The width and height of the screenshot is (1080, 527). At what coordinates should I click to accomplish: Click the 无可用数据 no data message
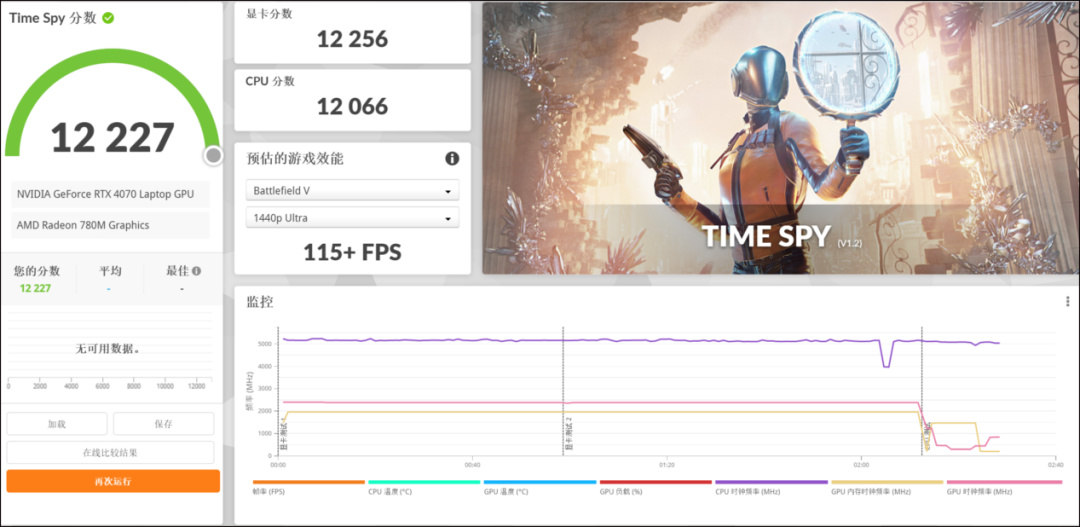pos(108,349)
